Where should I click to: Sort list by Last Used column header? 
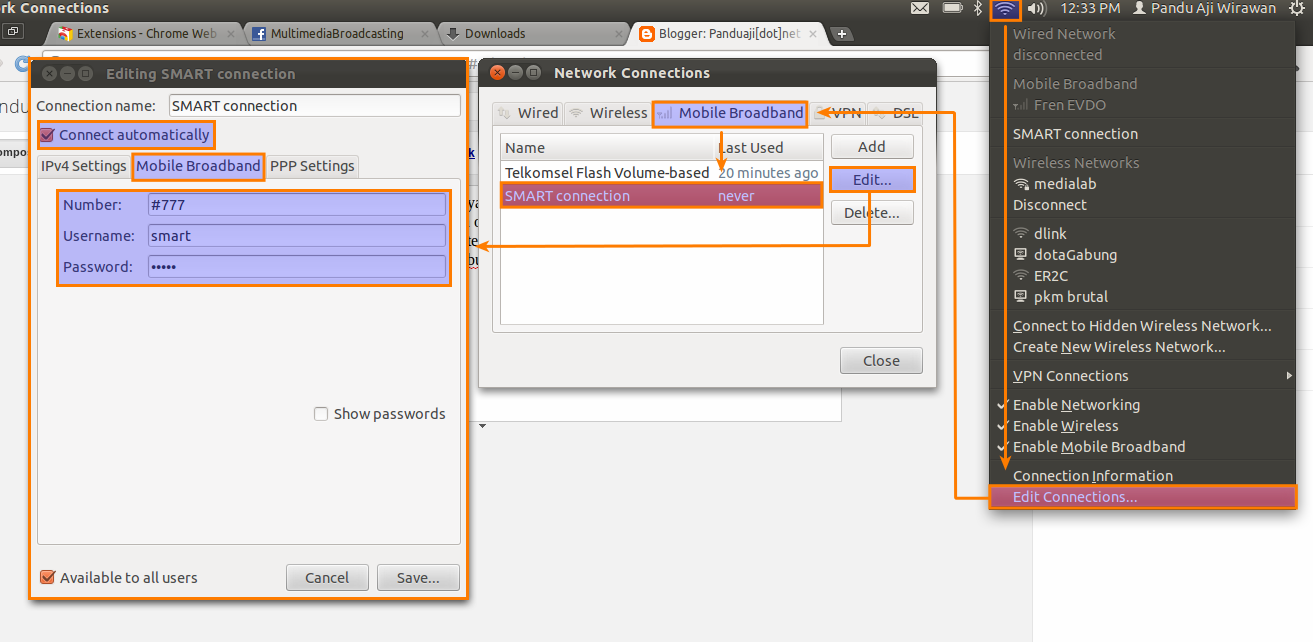pyautogui.click(x=768, y=147)
